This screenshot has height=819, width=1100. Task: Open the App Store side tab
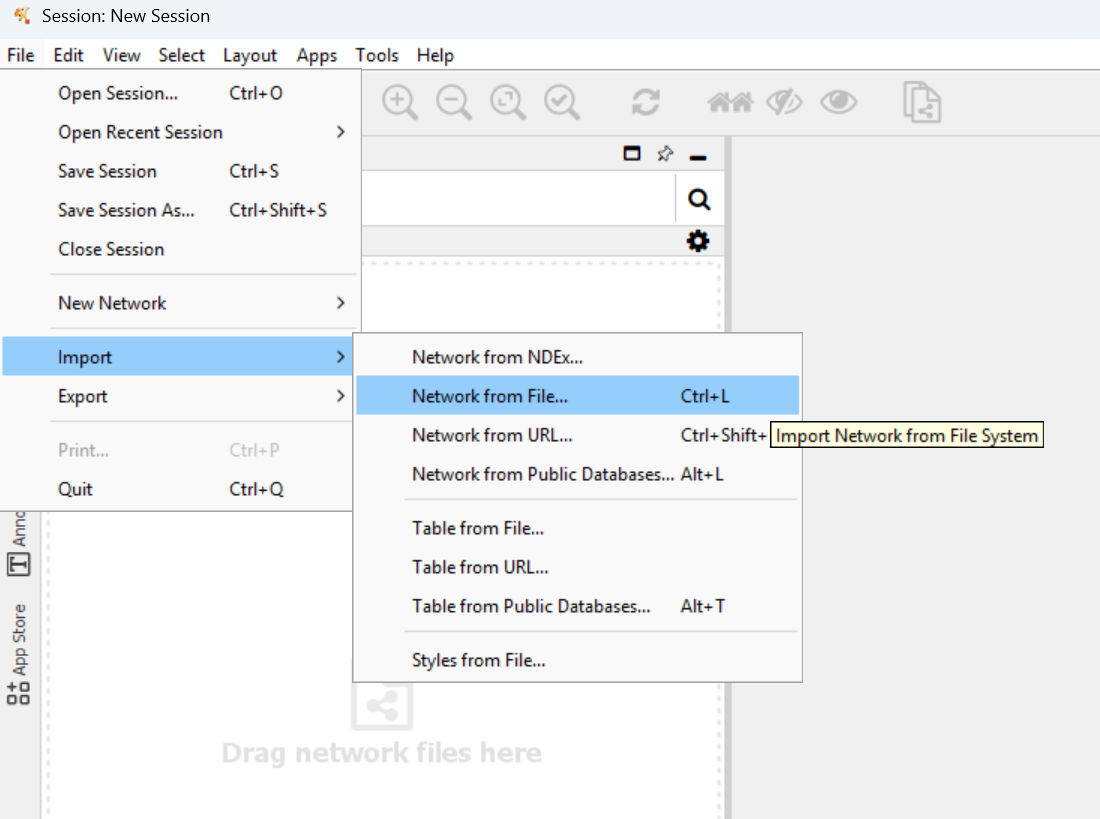coord(19,654)
